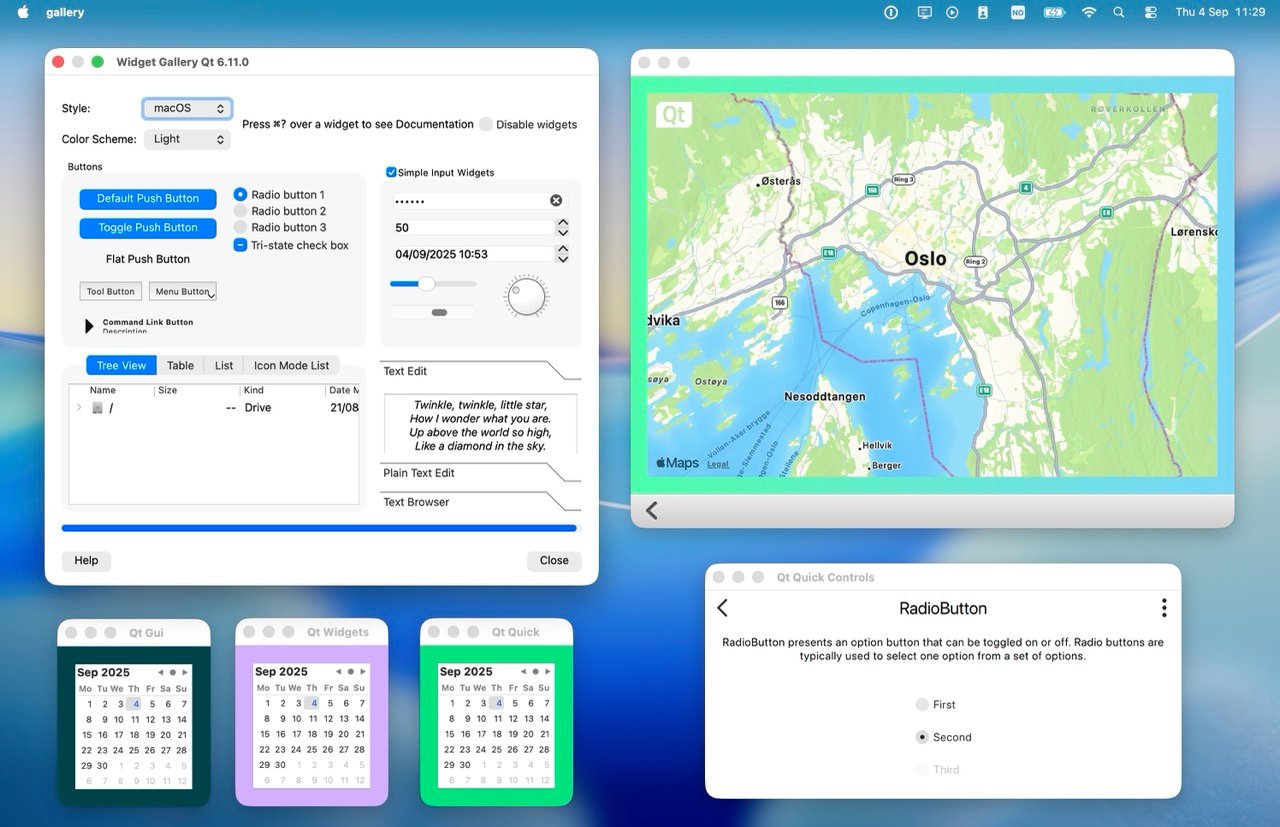Select September 15 in the Qt Gui calendar
1280x827 pixels.
pos(88,735)
